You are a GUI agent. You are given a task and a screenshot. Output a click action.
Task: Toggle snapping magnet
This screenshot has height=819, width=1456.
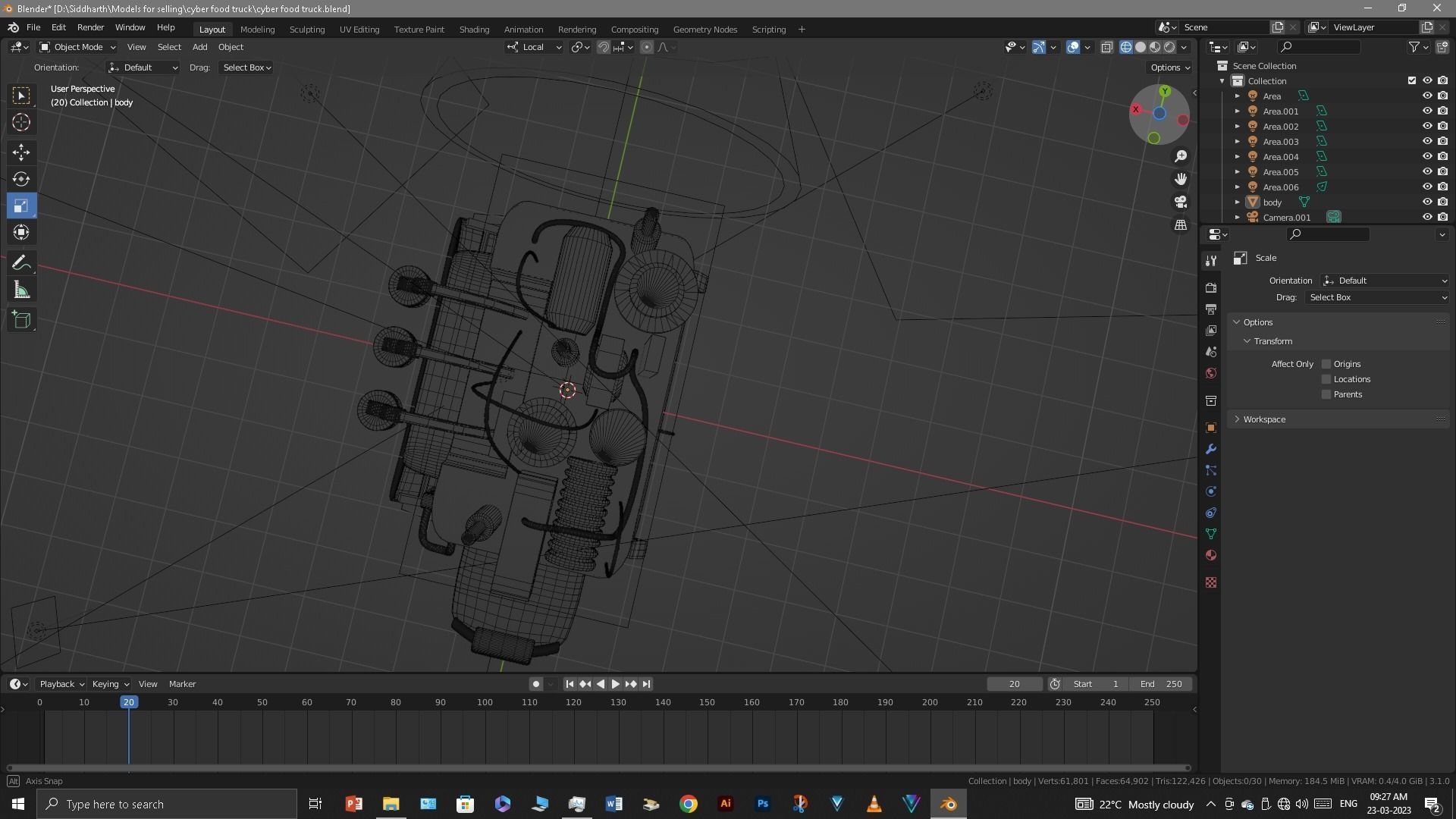(603, 47)
